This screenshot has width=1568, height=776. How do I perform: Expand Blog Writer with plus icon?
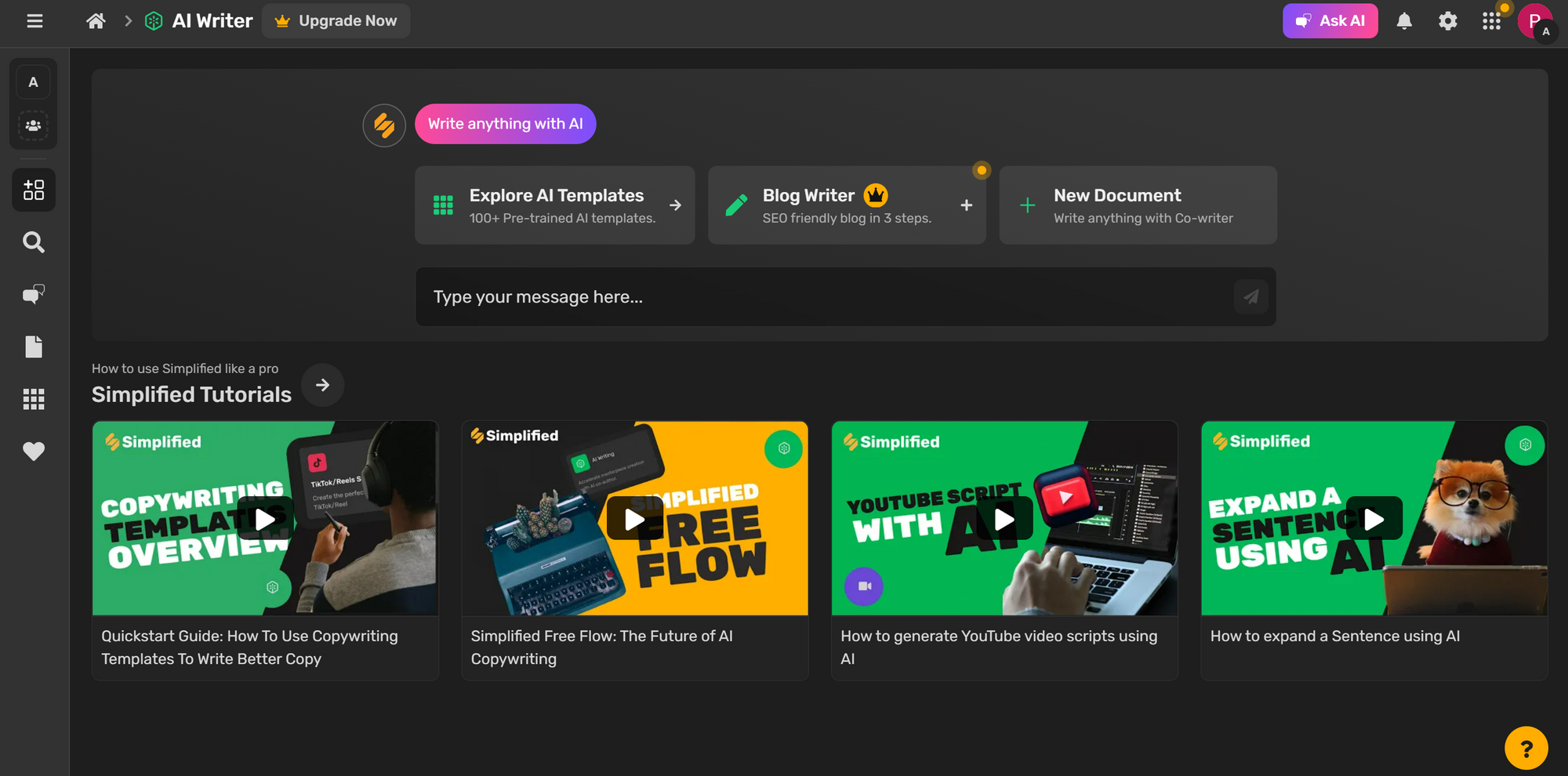click(966, 205)
